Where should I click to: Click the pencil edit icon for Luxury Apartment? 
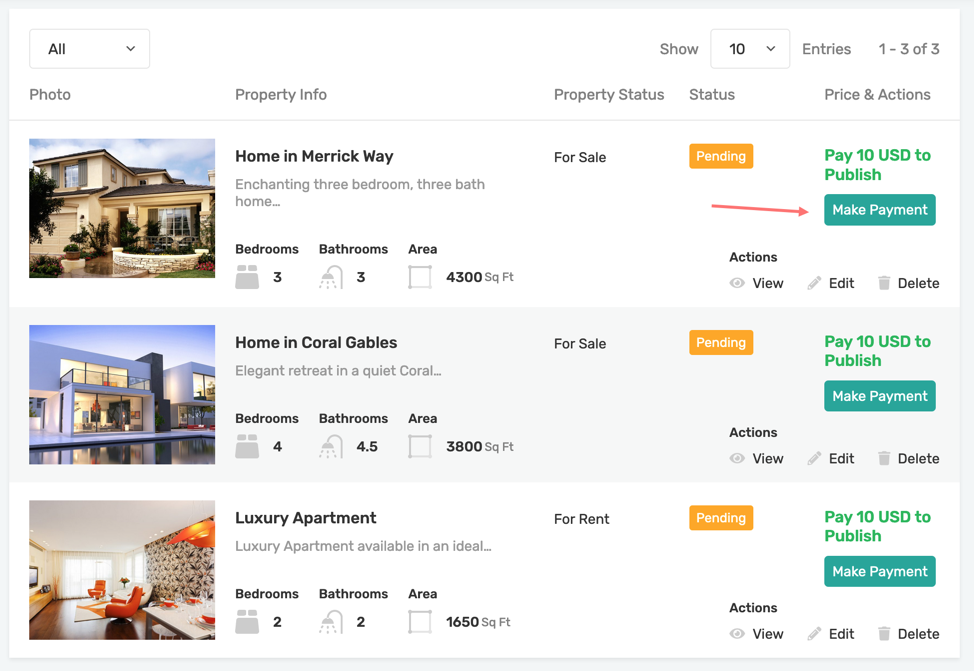(814, 634)
